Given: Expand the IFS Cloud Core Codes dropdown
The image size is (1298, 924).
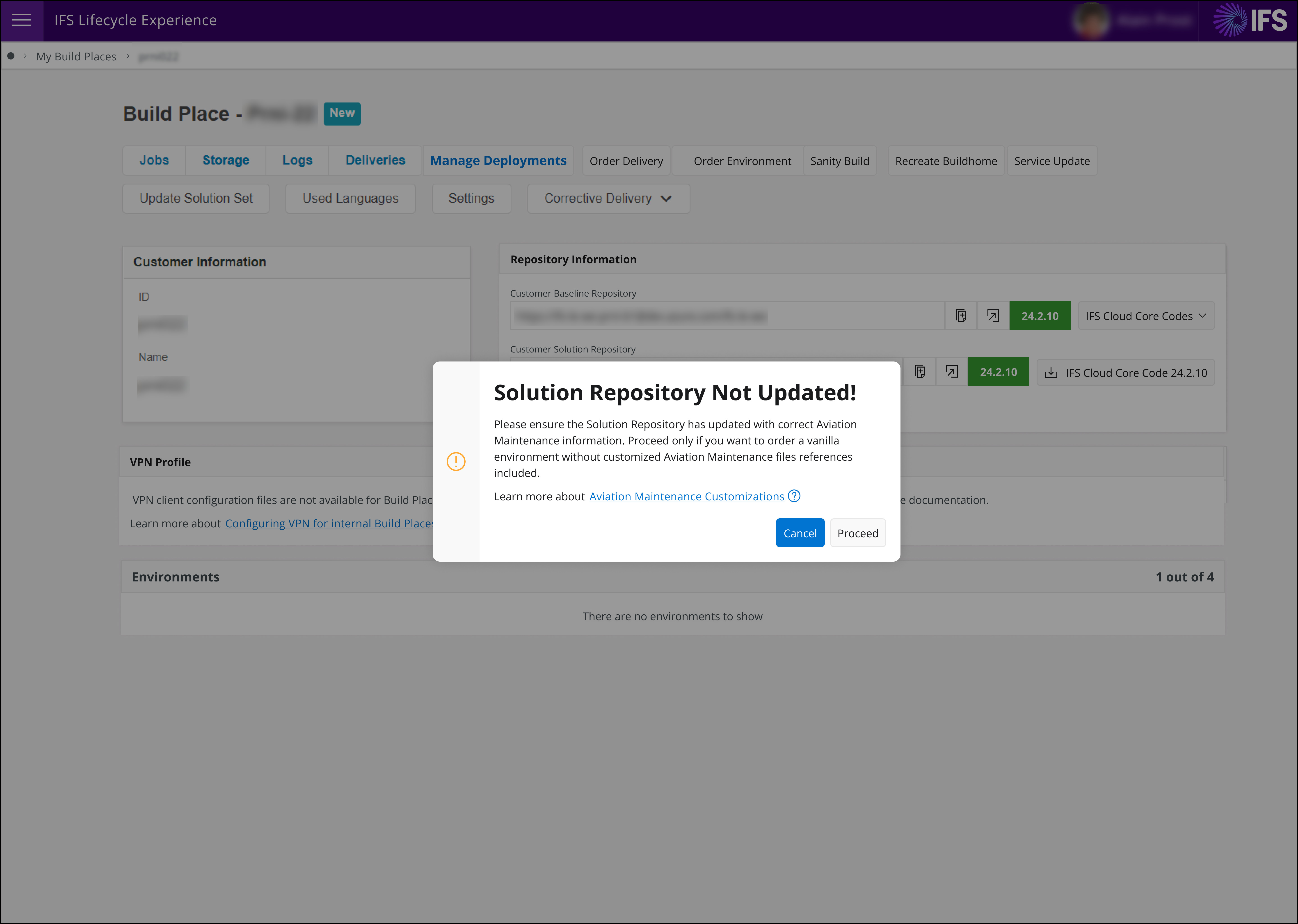Looking at the screenshot, I should tap(1146, 316).
